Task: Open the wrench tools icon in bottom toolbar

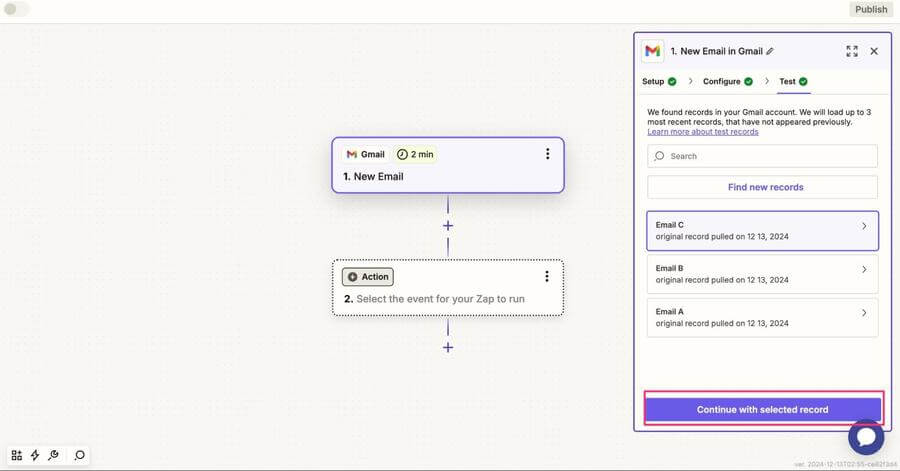Action: (x=53, y=455)
